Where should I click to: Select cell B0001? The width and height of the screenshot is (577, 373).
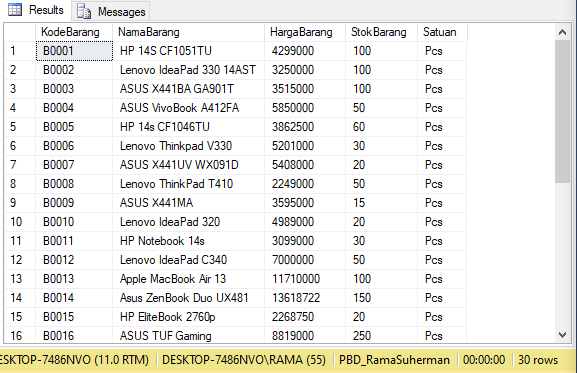74,51
